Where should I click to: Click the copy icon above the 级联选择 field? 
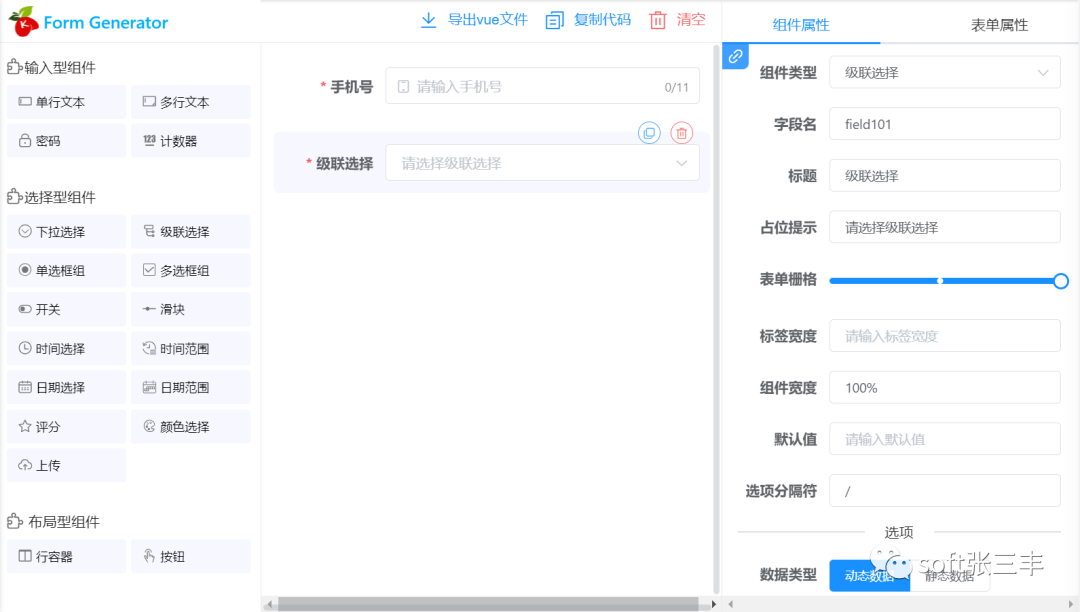tap(649, 133)
